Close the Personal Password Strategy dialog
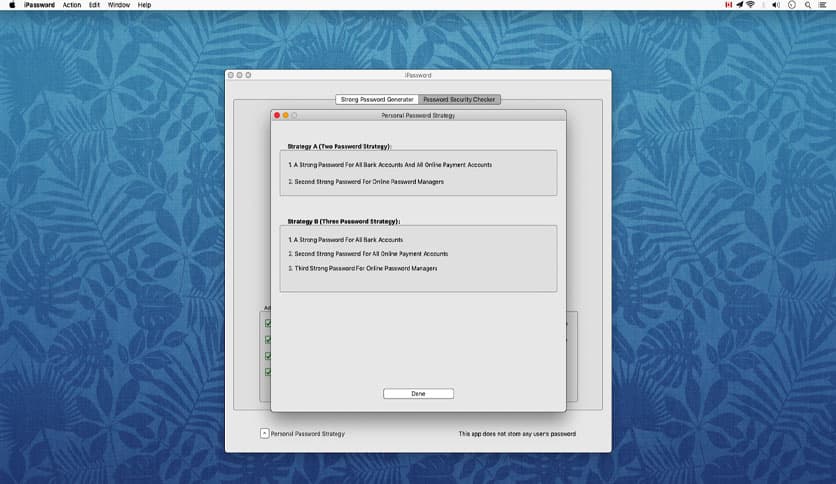 [x=277, y=115]
